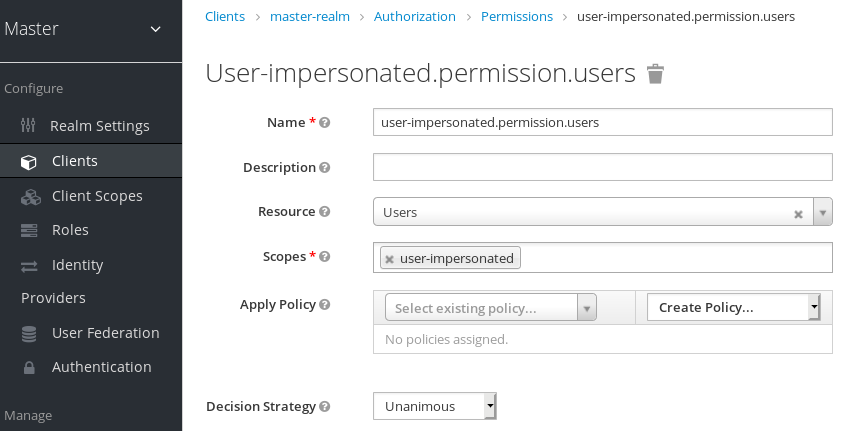The width and height of the screenshot is (842, 431).
Task: Click into the Description input field
Action: tap(603, 167)
